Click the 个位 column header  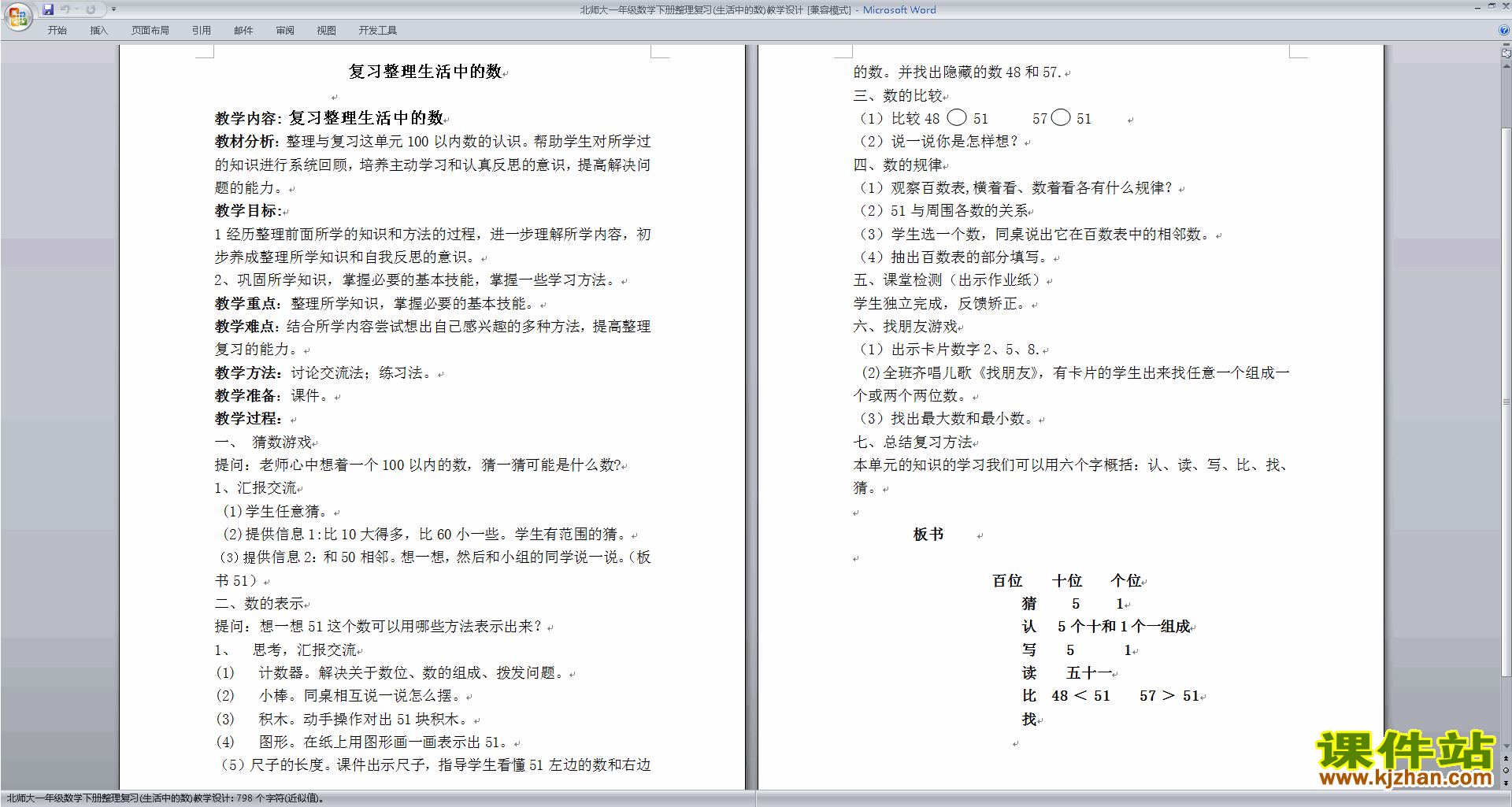[1126, 581]
